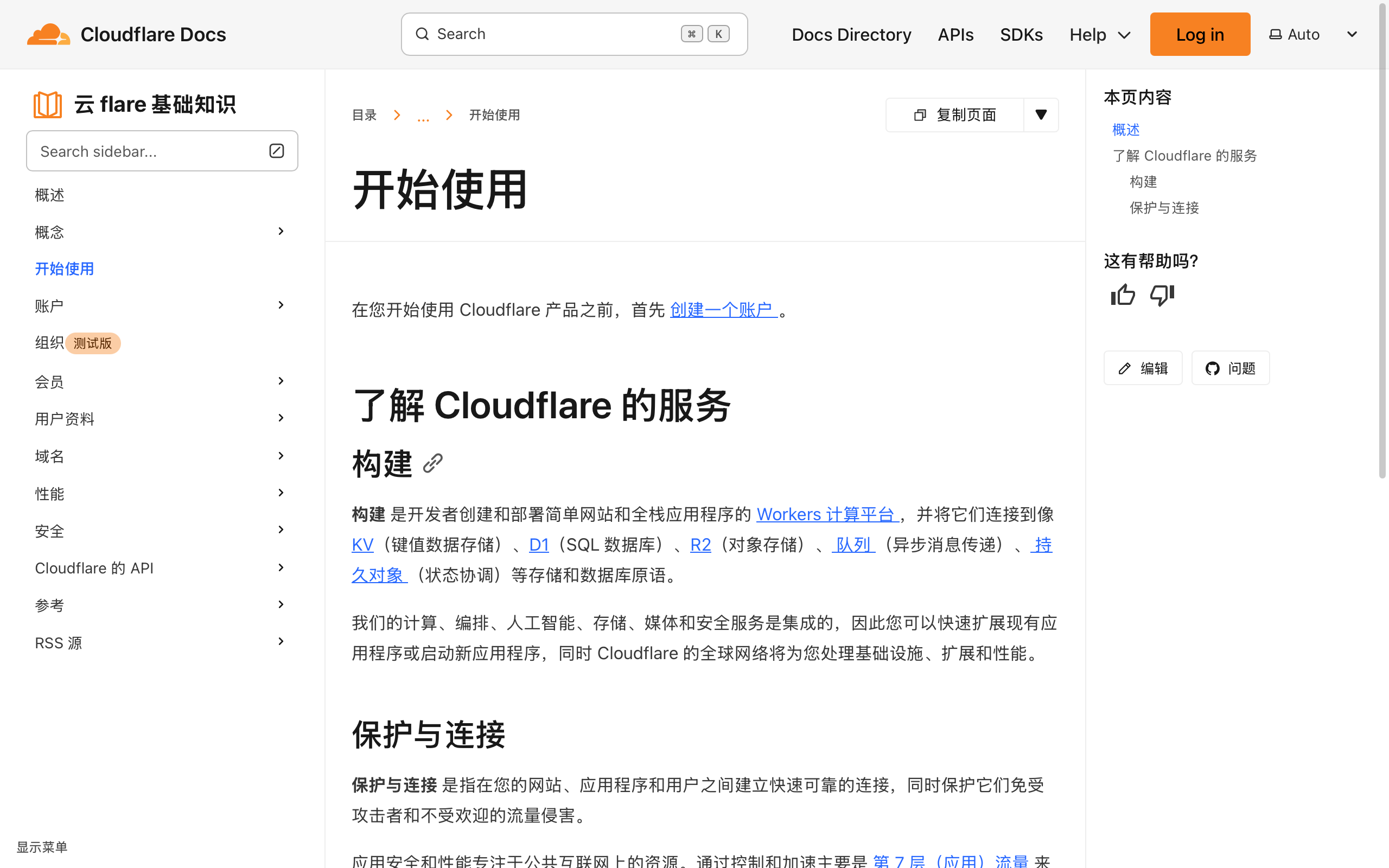Screen dimensions: 1389x868
Task: Click the main Search input field
Action: 574,34
